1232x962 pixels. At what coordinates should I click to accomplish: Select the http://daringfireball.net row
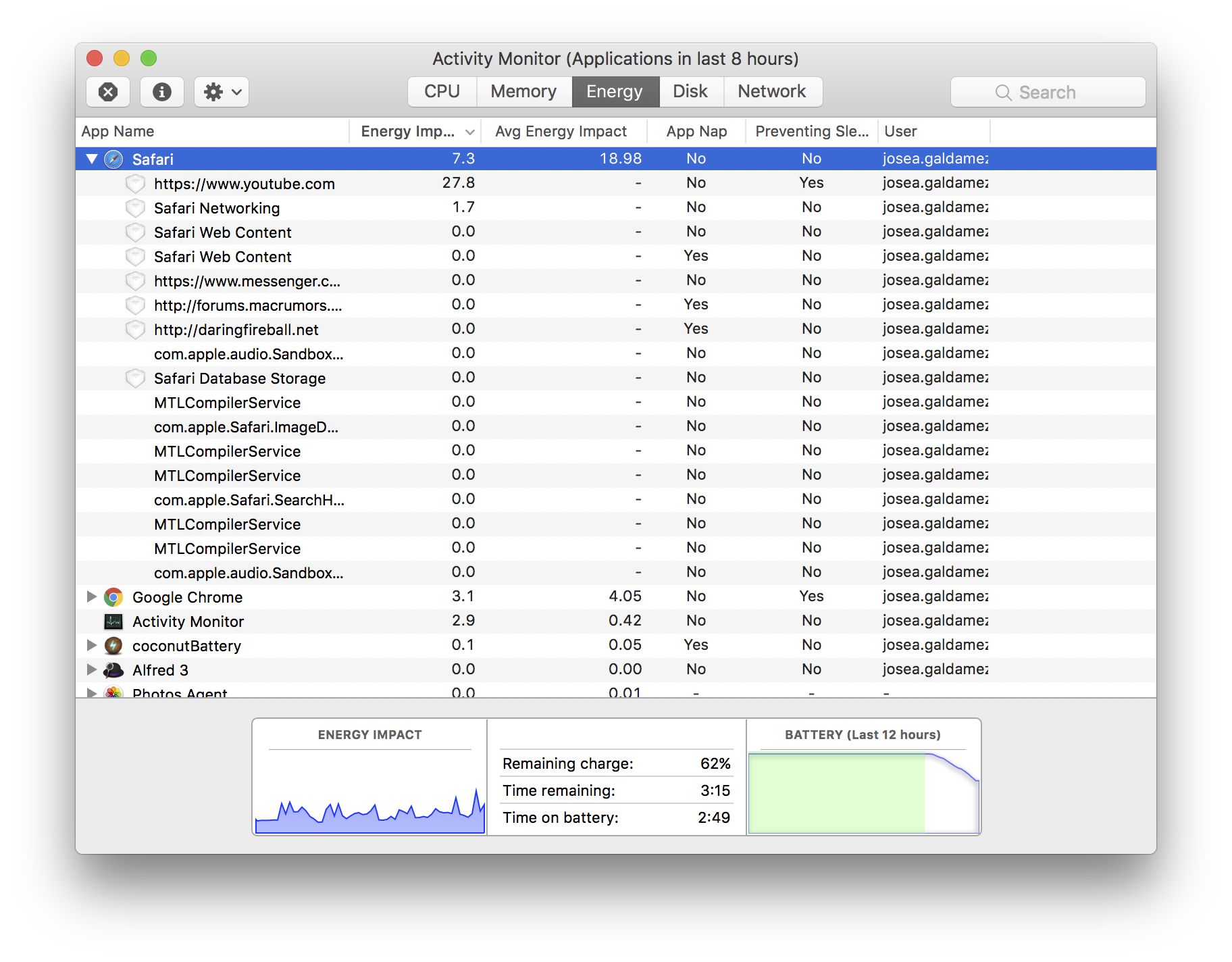click(616, 330)
